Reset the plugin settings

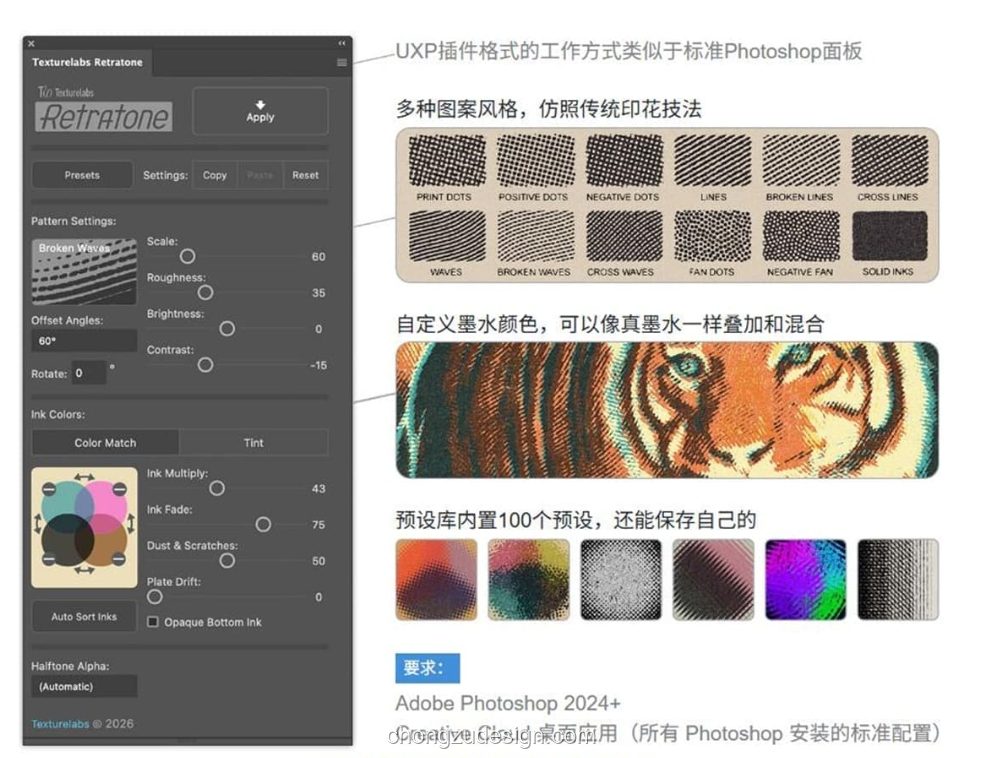click(305, 175)
